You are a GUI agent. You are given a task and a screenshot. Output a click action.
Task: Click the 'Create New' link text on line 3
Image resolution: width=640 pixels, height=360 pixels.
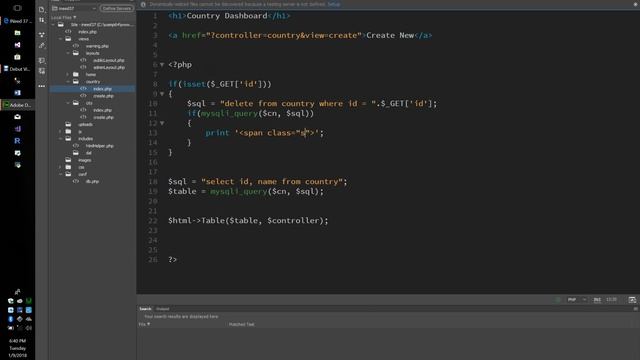(x=390, y=35)
